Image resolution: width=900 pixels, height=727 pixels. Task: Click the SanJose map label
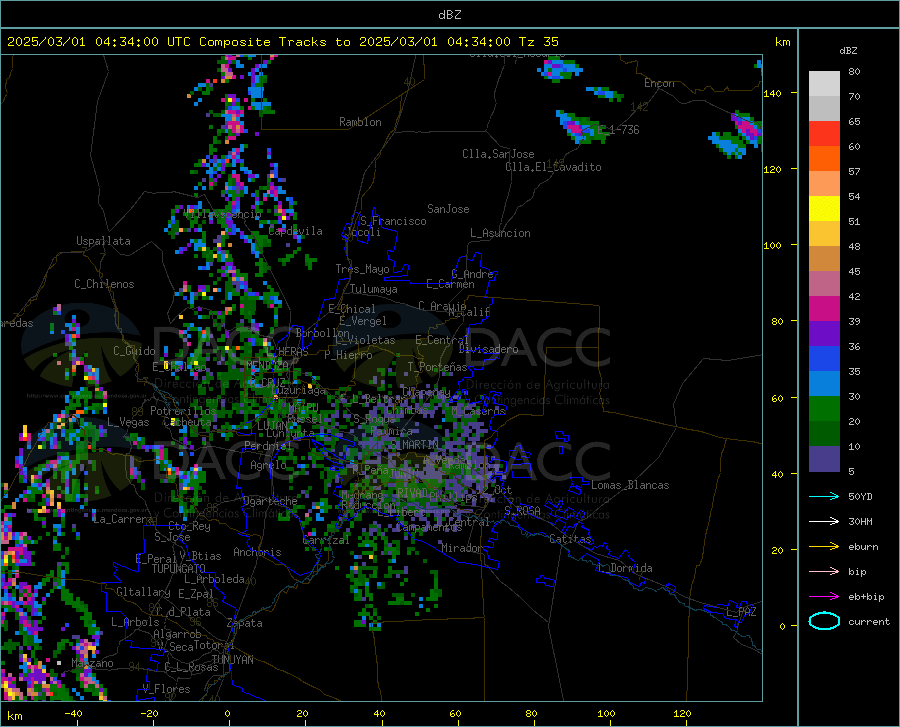click(x=448, y=209)
